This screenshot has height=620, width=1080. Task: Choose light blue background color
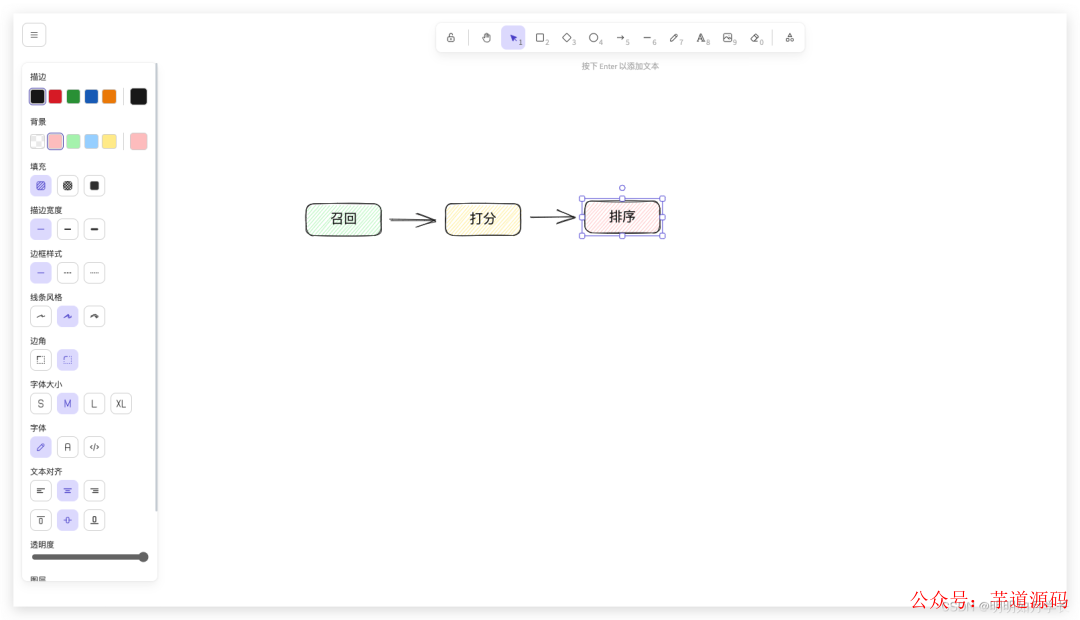coord(91,141)
